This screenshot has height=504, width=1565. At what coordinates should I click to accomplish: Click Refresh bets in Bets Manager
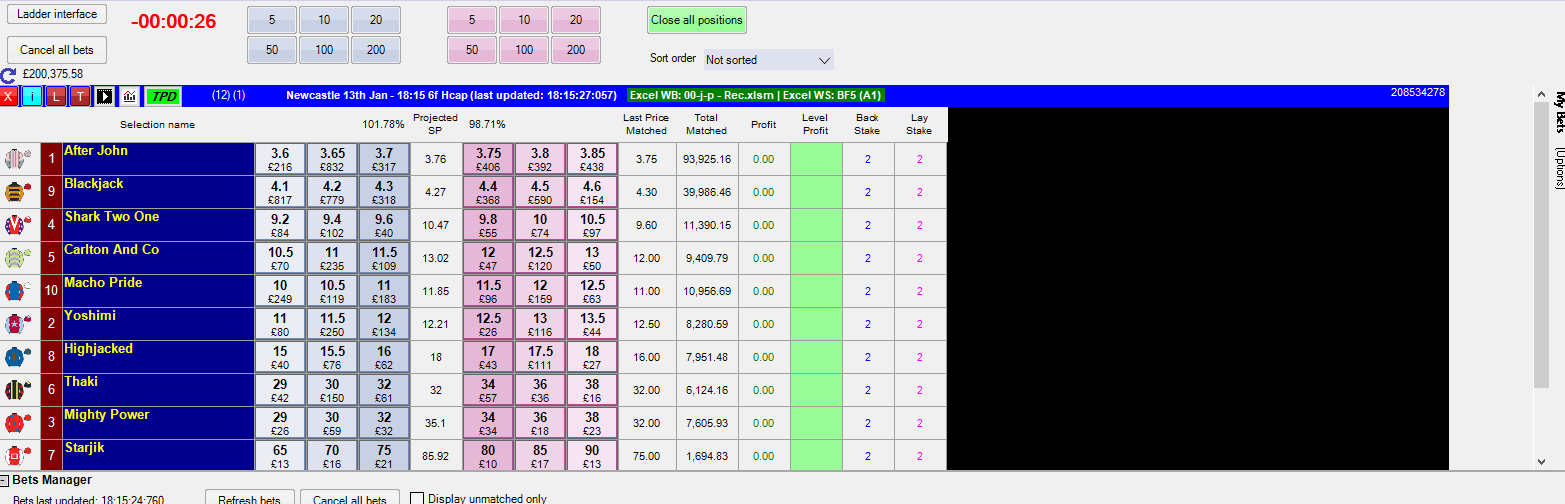click(250, 499)
